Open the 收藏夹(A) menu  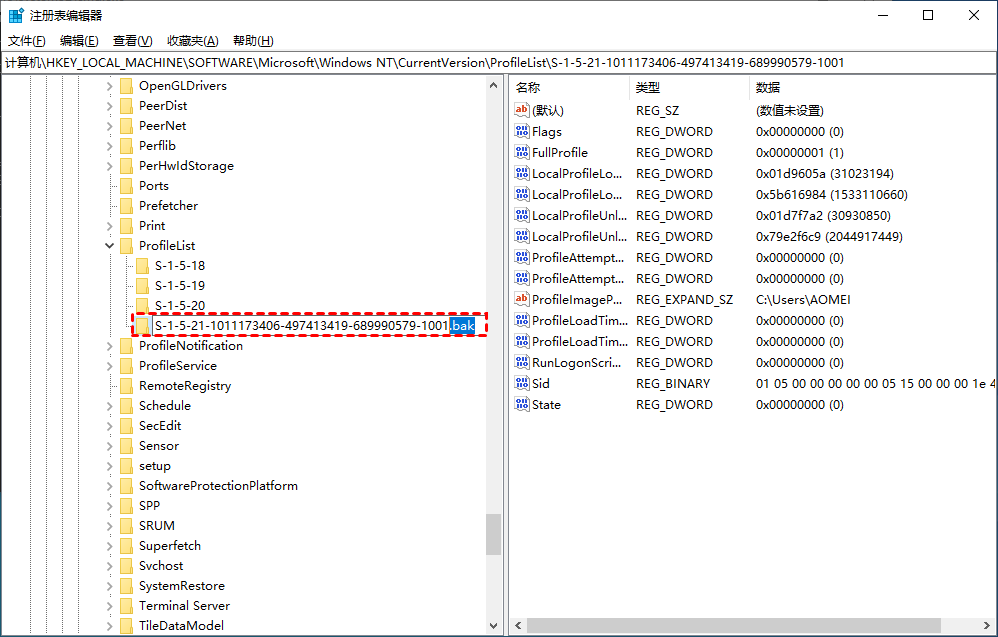(x=193, y=41)
